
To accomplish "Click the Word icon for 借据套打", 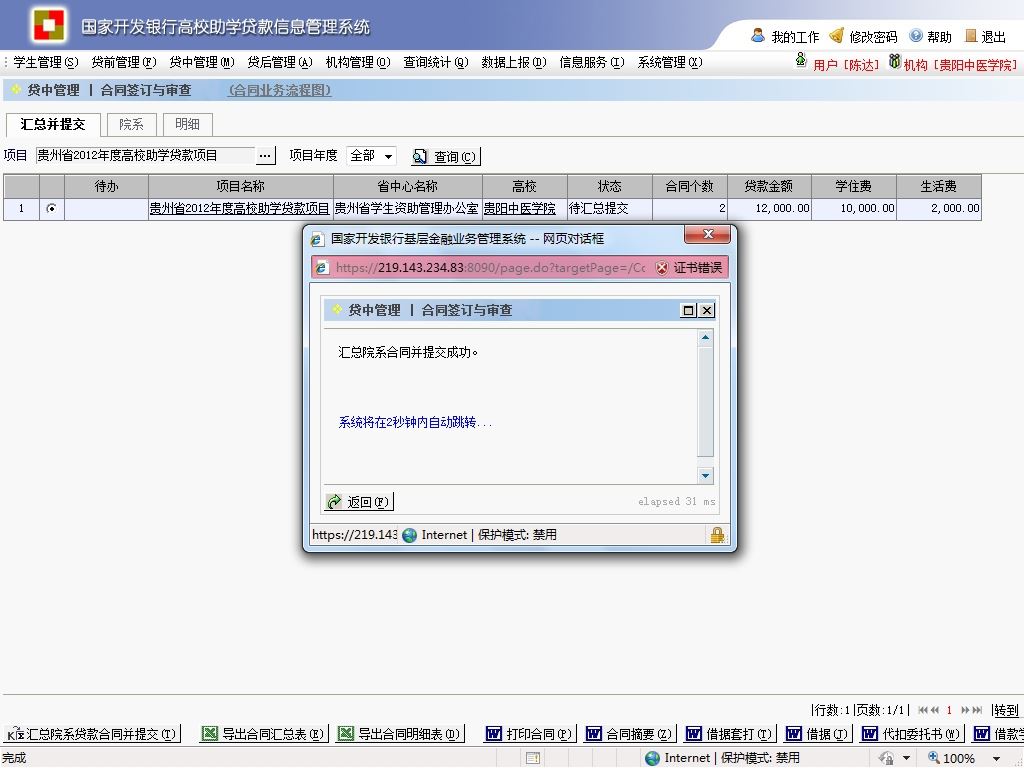I will 694,734.
